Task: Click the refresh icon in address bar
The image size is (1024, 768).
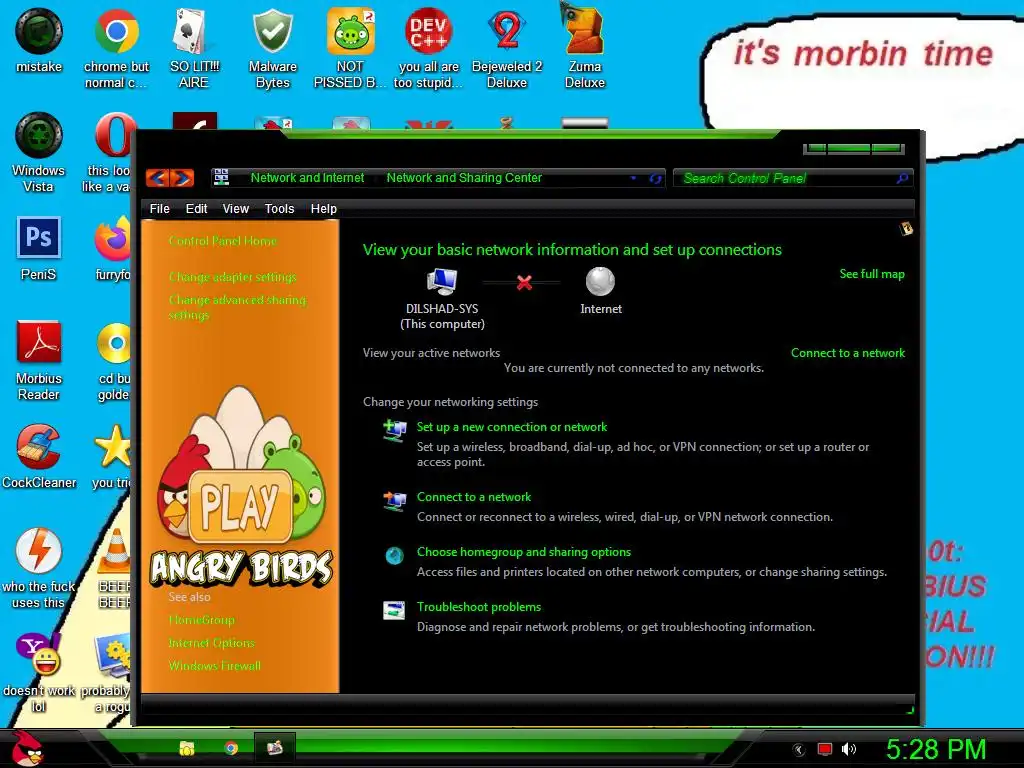Action: tap(655, 178)
